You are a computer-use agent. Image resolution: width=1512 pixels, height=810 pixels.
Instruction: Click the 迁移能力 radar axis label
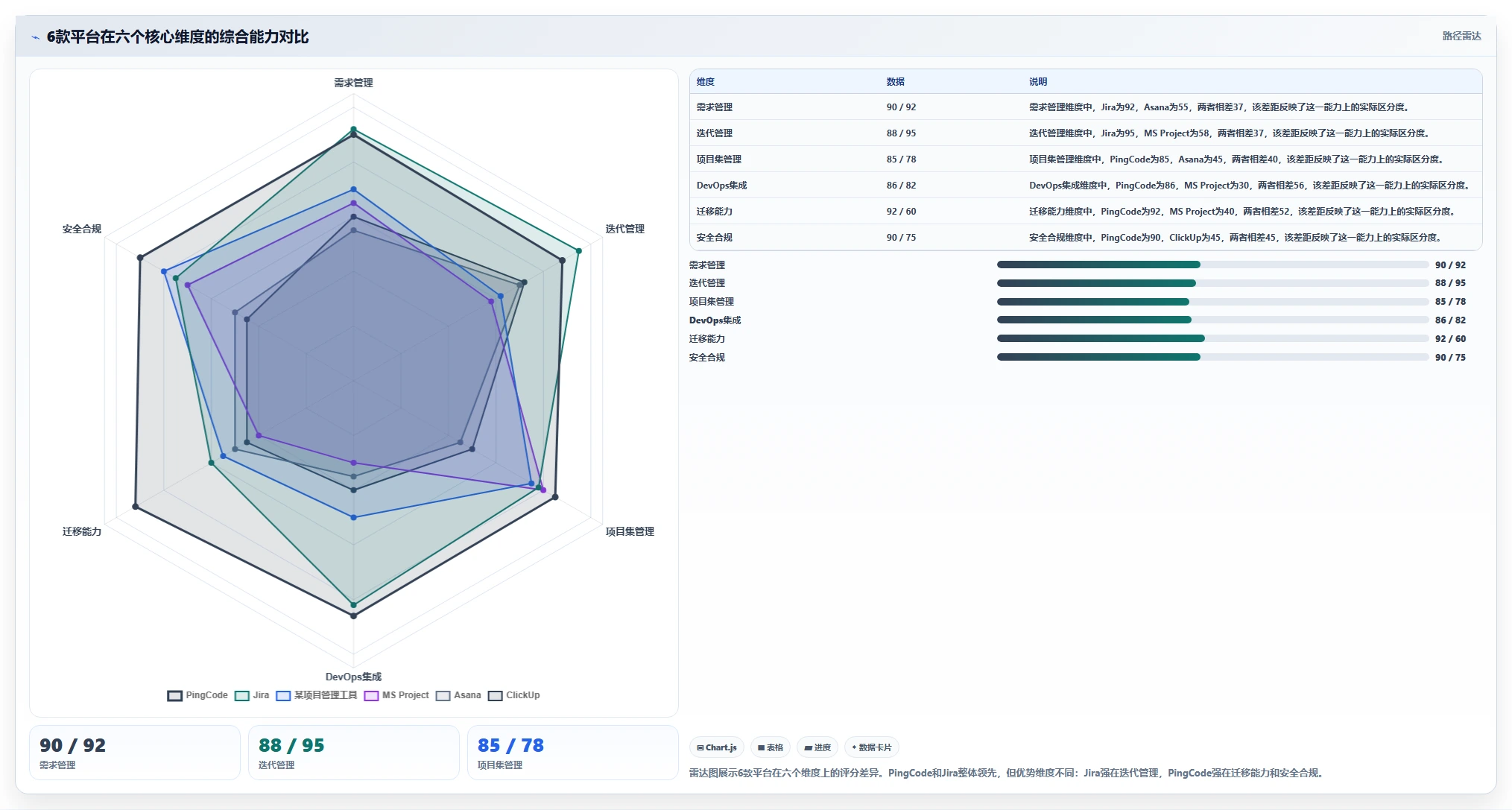point(82,531)
